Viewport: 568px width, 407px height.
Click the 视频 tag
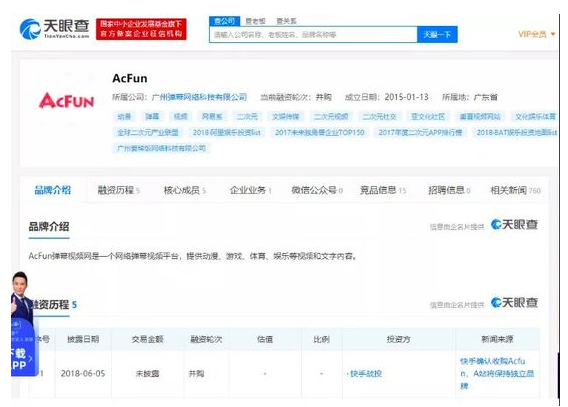click(180, 116)
